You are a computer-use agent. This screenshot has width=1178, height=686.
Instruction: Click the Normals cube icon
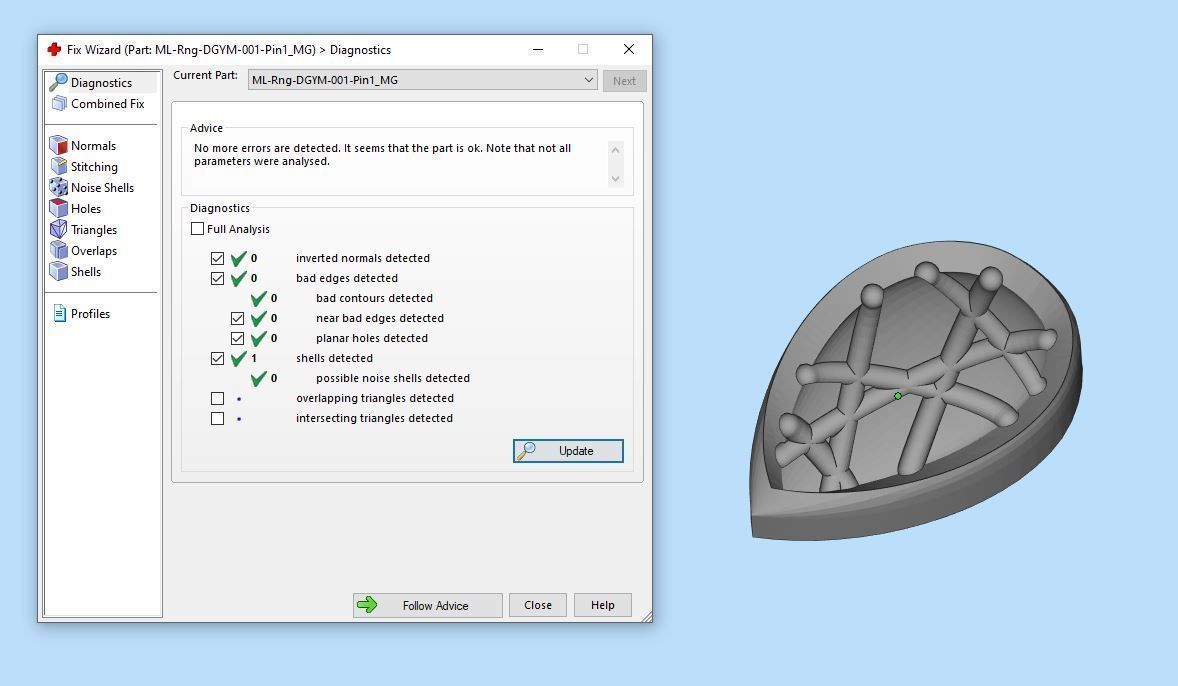pyautogui.click(x=59, y=145)
